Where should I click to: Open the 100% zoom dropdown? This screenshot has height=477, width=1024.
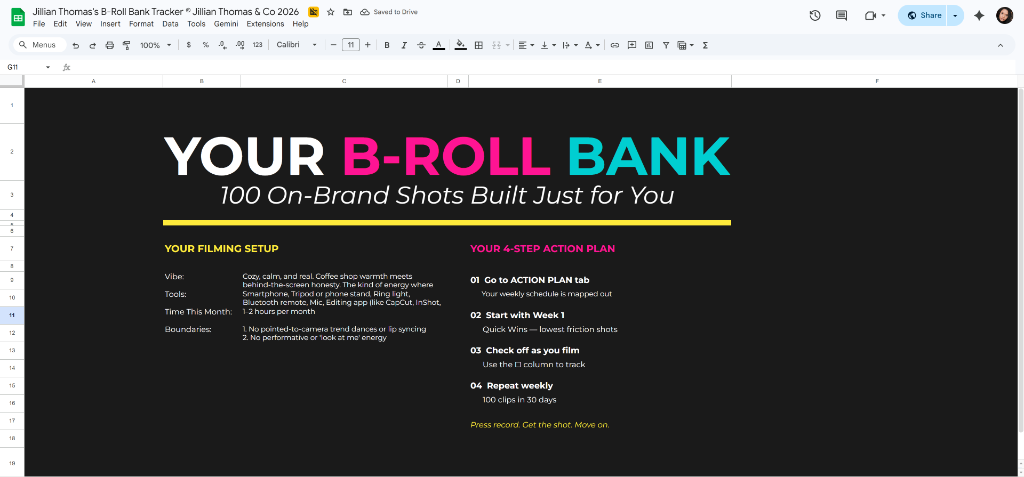click(x=155, y=45)
